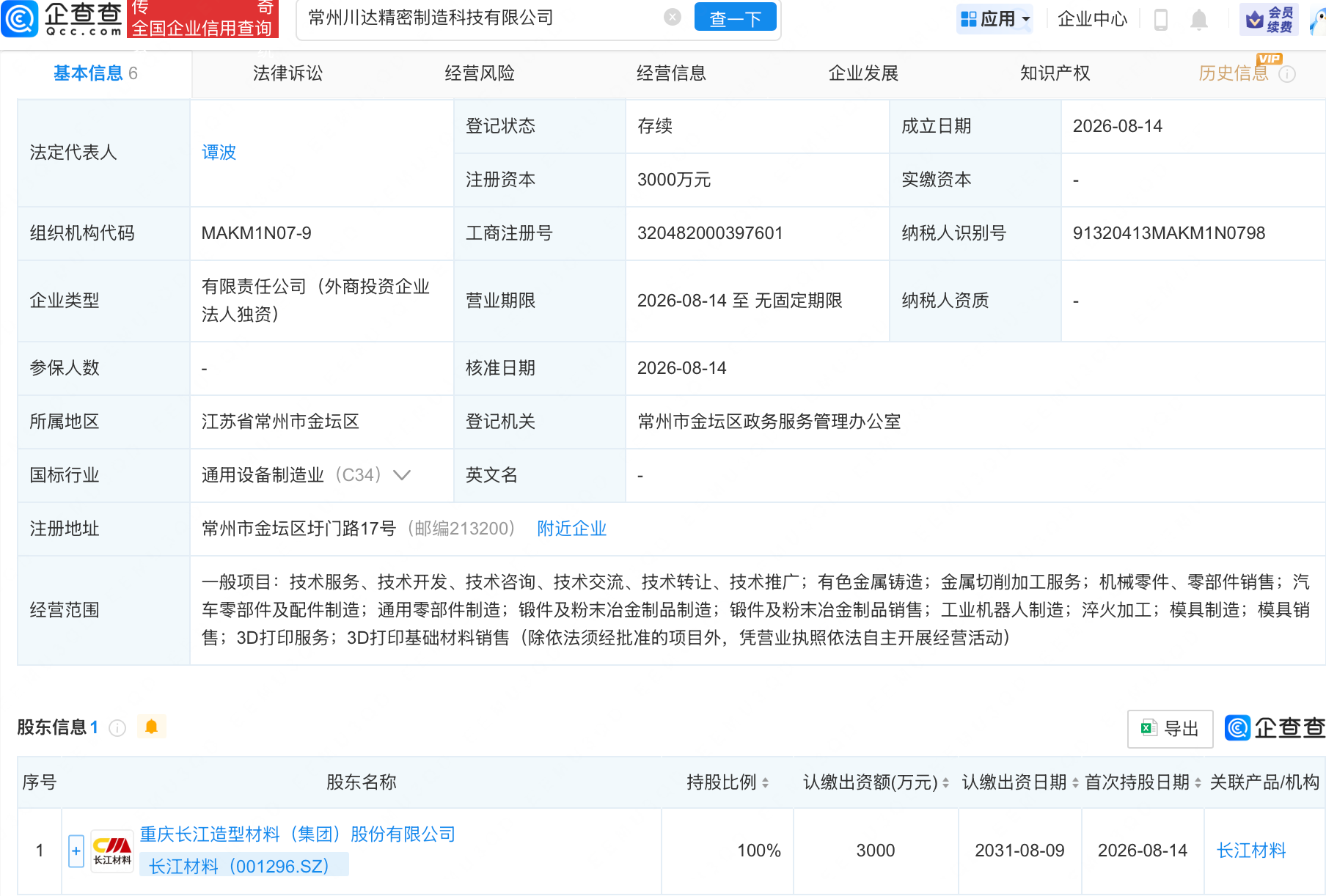Viewport: 1326px width, 896px height.
Task: Open the notifications bell in header
Action: [1199, 19]
